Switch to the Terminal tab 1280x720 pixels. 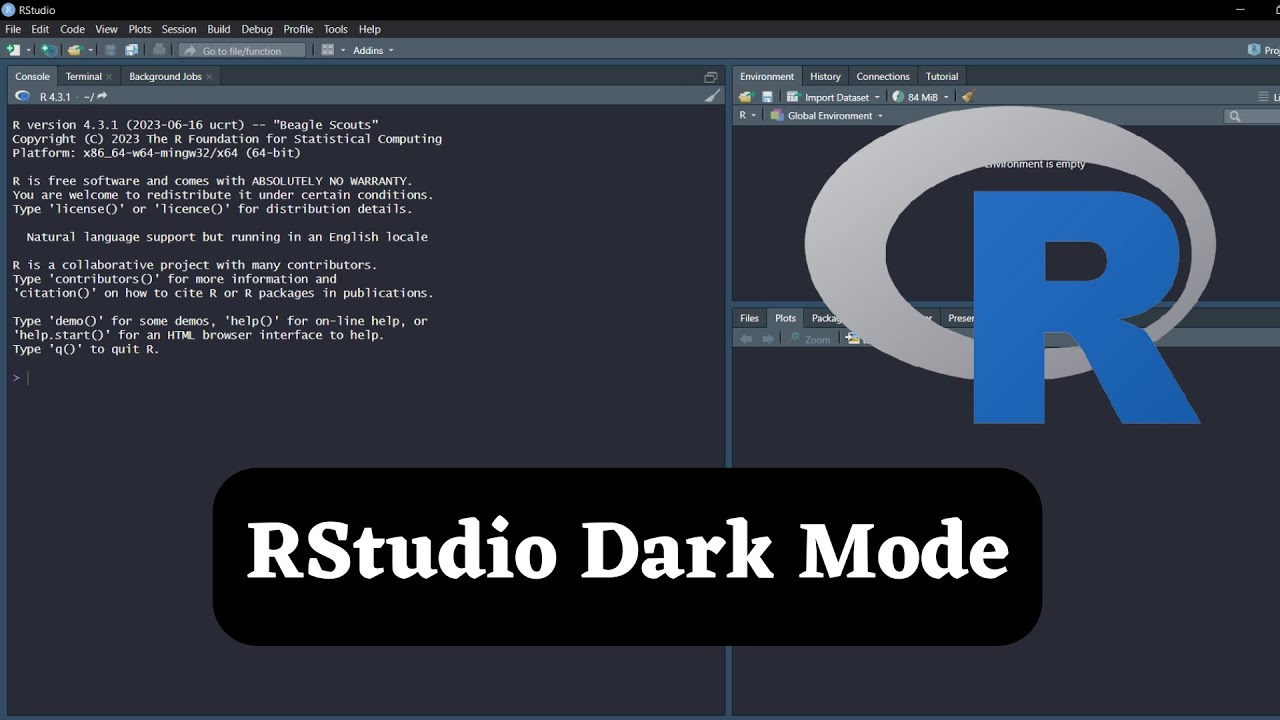(84, 76)
